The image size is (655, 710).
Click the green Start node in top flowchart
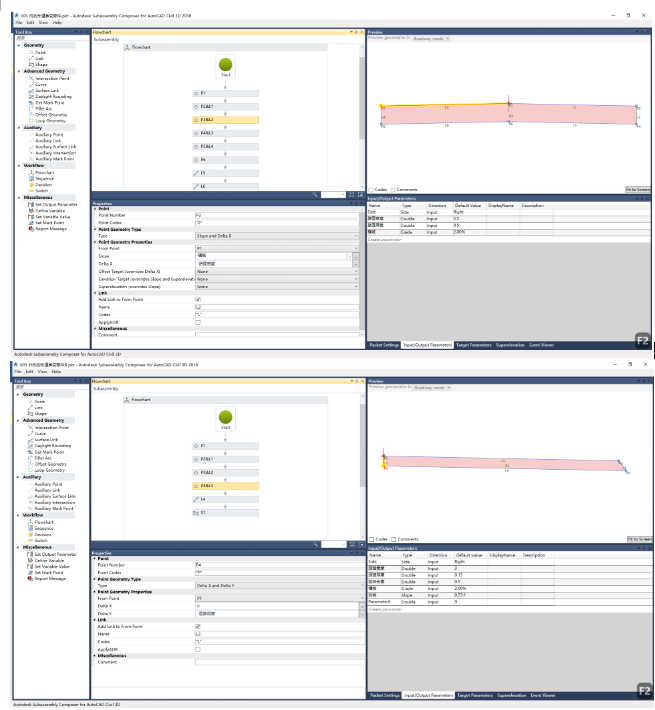tap(225, 65)
